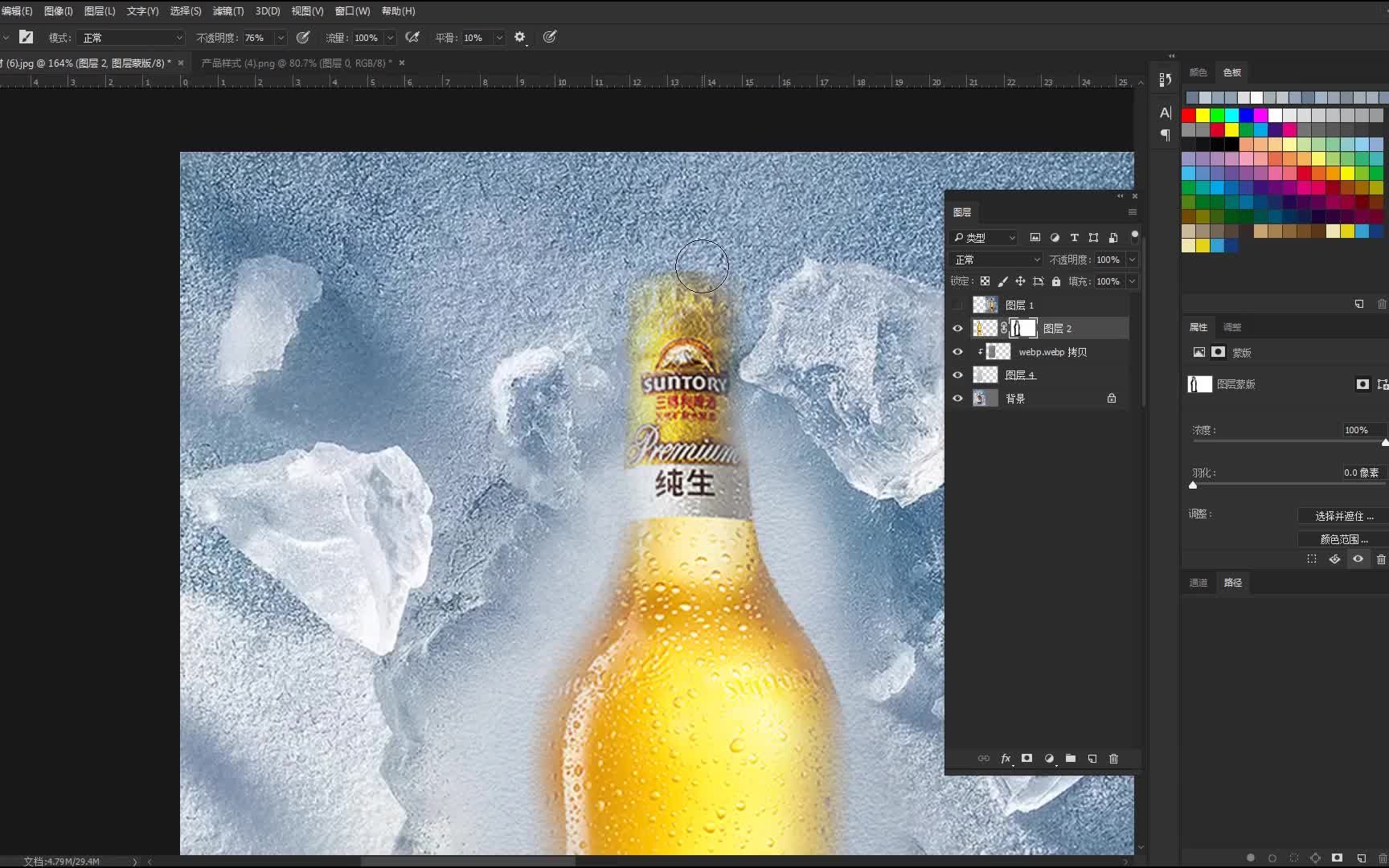Screen dimensions: 1389x868
Task: Open smoothing options gear icon
Action: [520, 37]
